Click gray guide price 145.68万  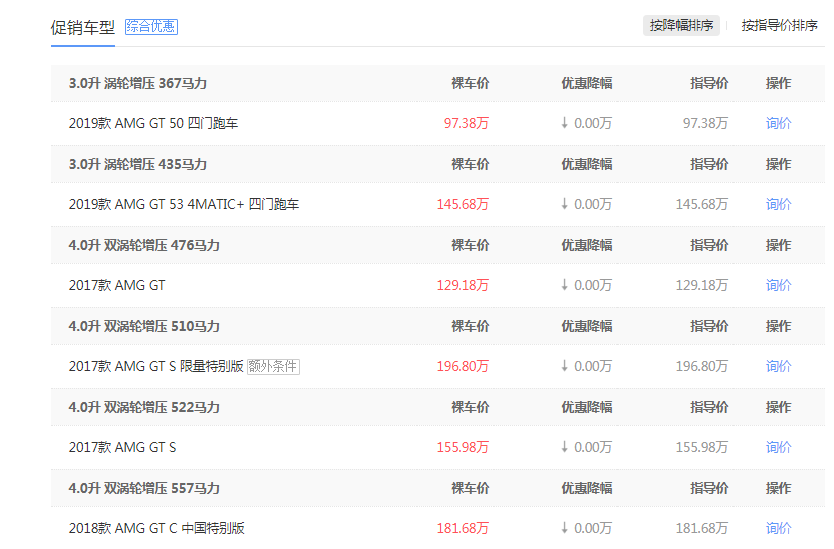(702, 204)
